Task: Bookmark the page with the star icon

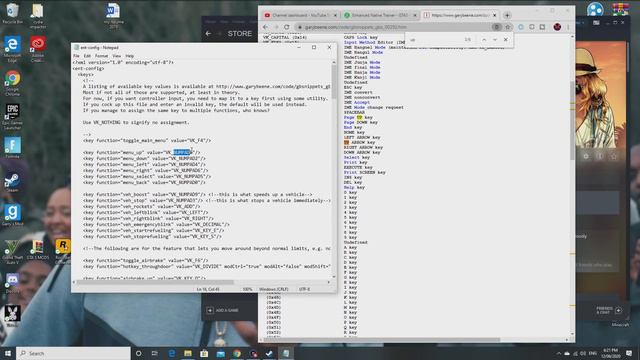Action: [508, 27]
